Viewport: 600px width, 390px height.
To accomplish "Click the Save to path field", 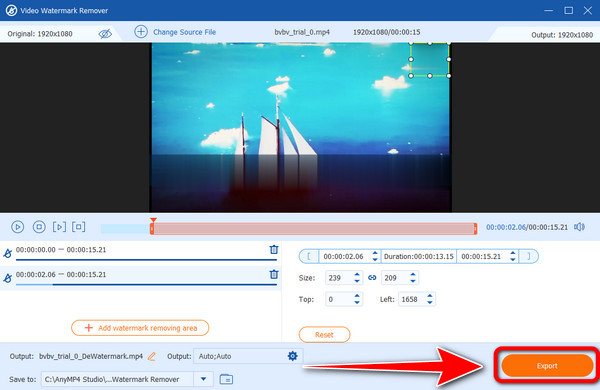I will point(117,379).
